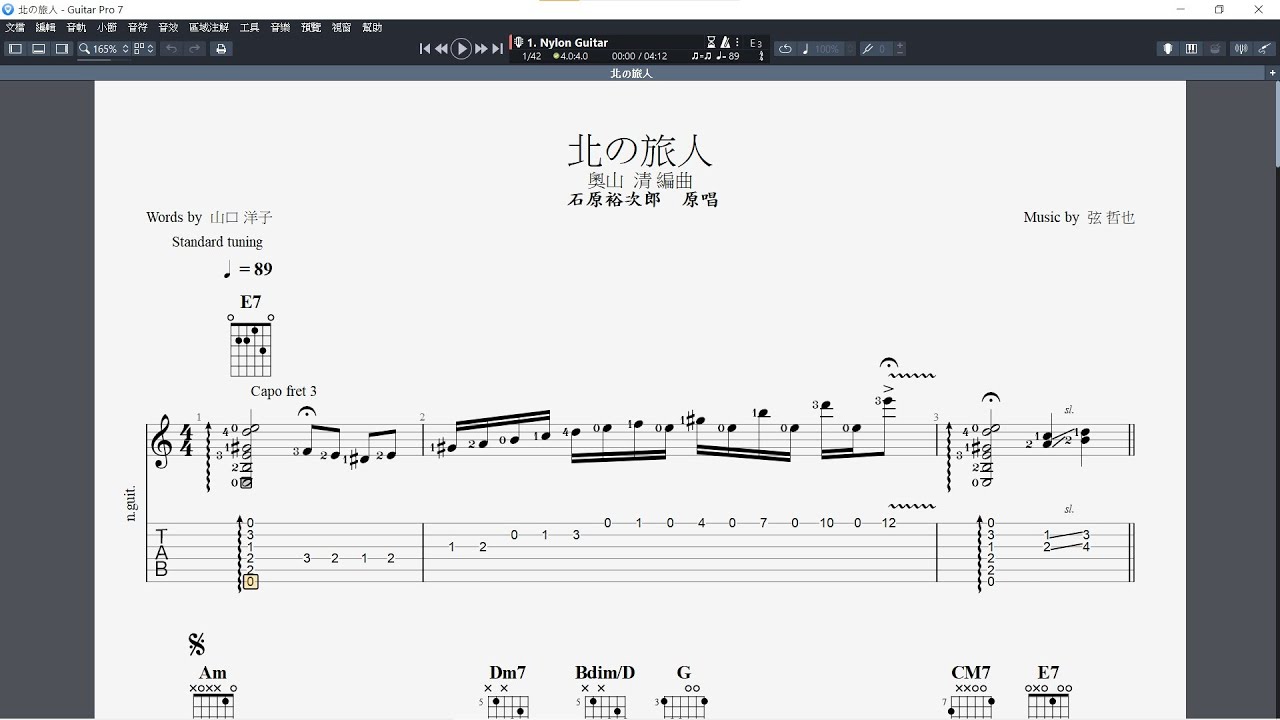Open the 音軌 (Track) menu
Screen dimensions: 1280x720
76,28
